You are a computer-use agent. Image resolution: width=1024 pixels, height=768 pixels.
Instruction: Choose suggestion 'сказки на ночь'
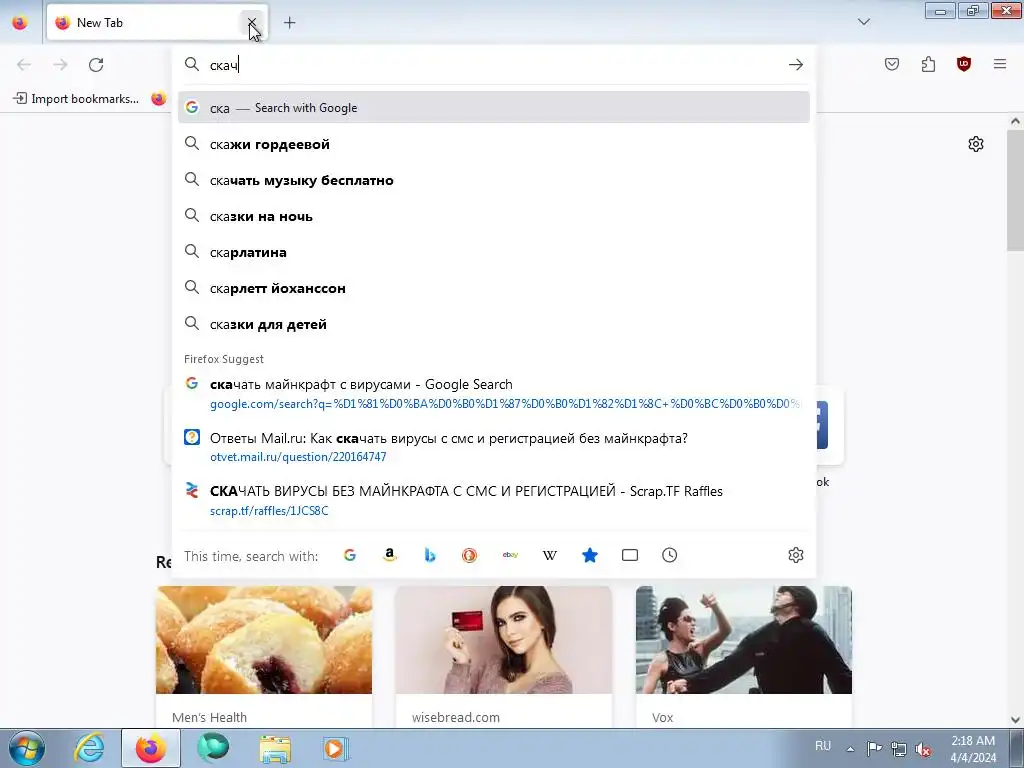pyautogui.click(x=494, y=216)
